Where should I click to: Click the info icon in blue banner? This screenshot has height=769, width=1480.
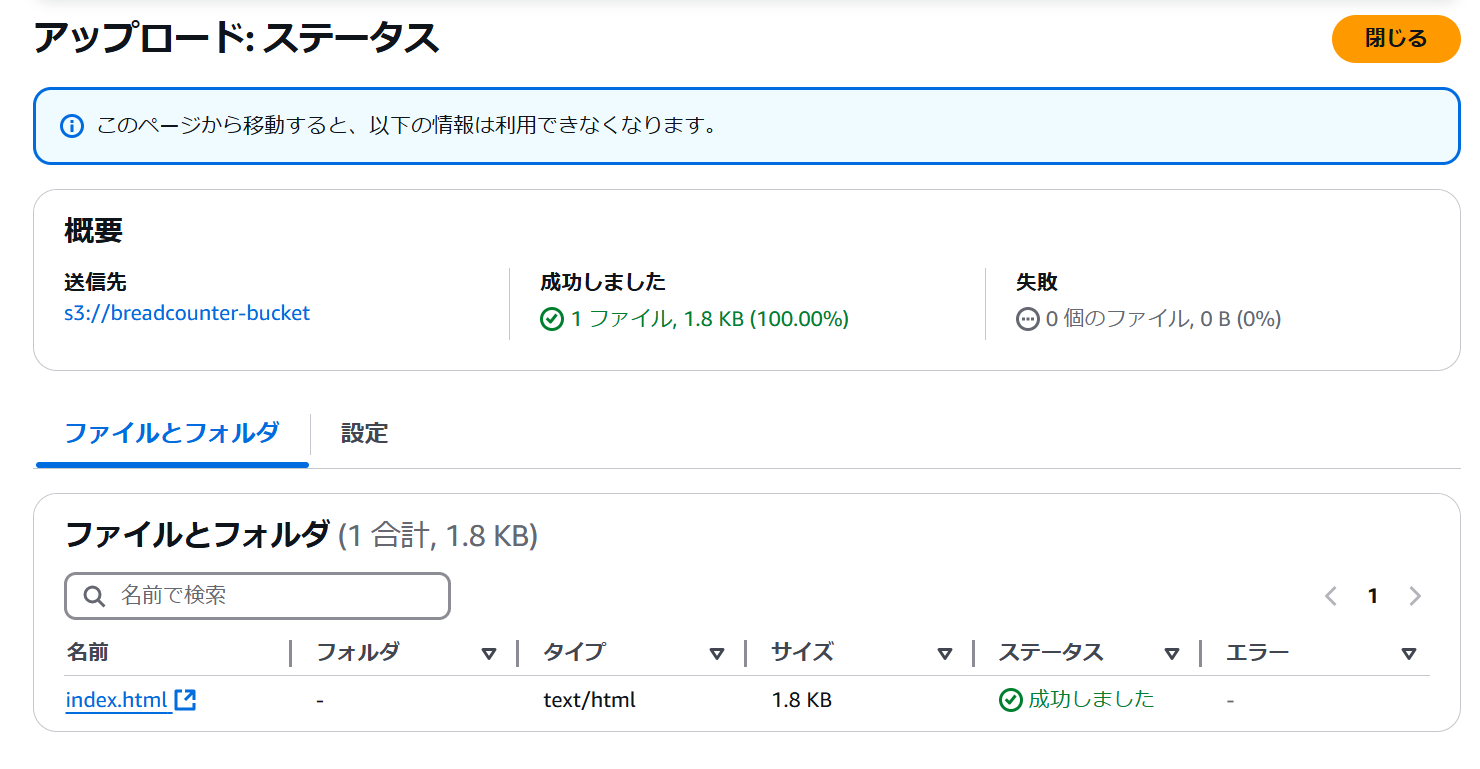click(x=72, y=126)
